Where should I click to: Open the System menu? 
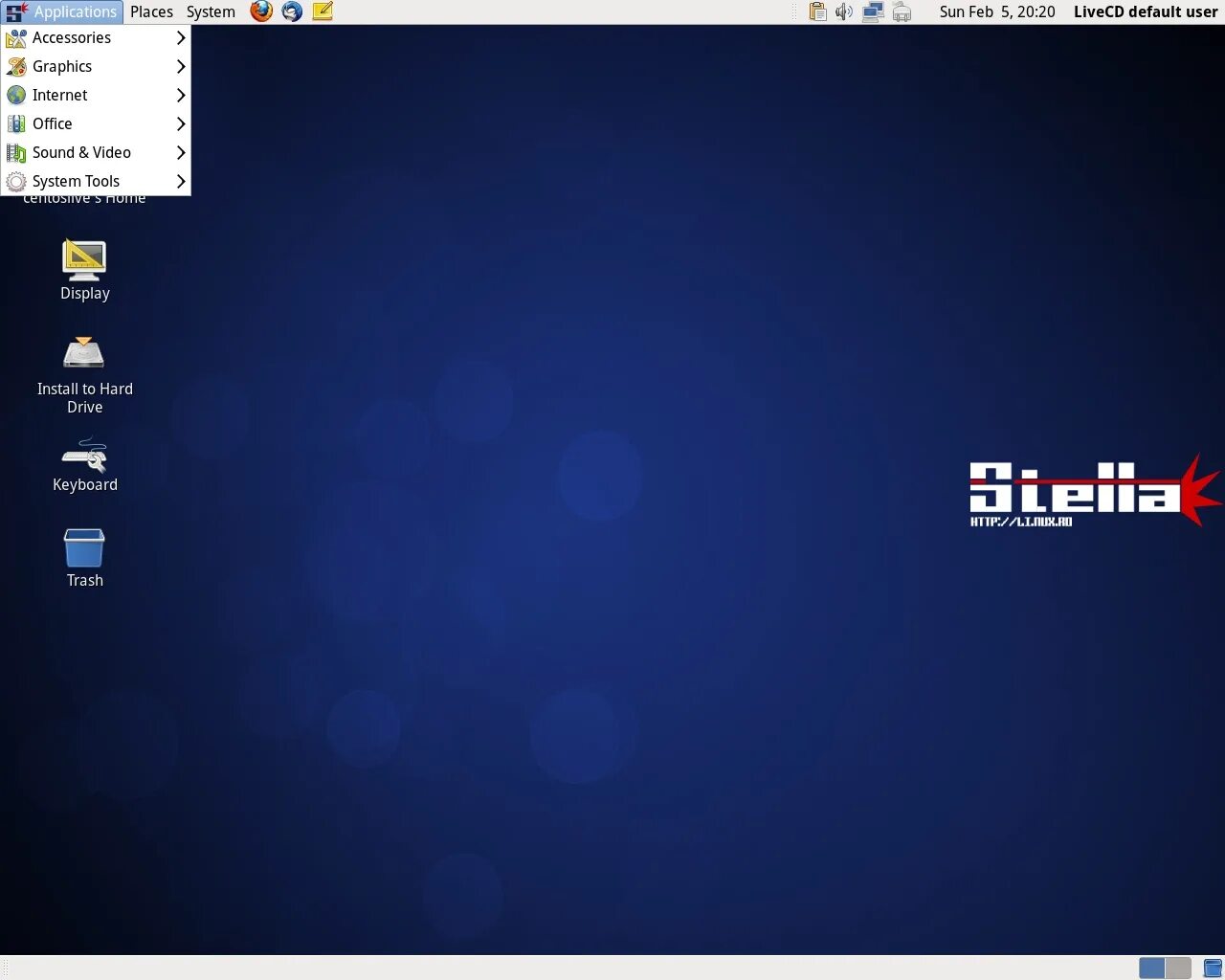[x=211, y=11]
